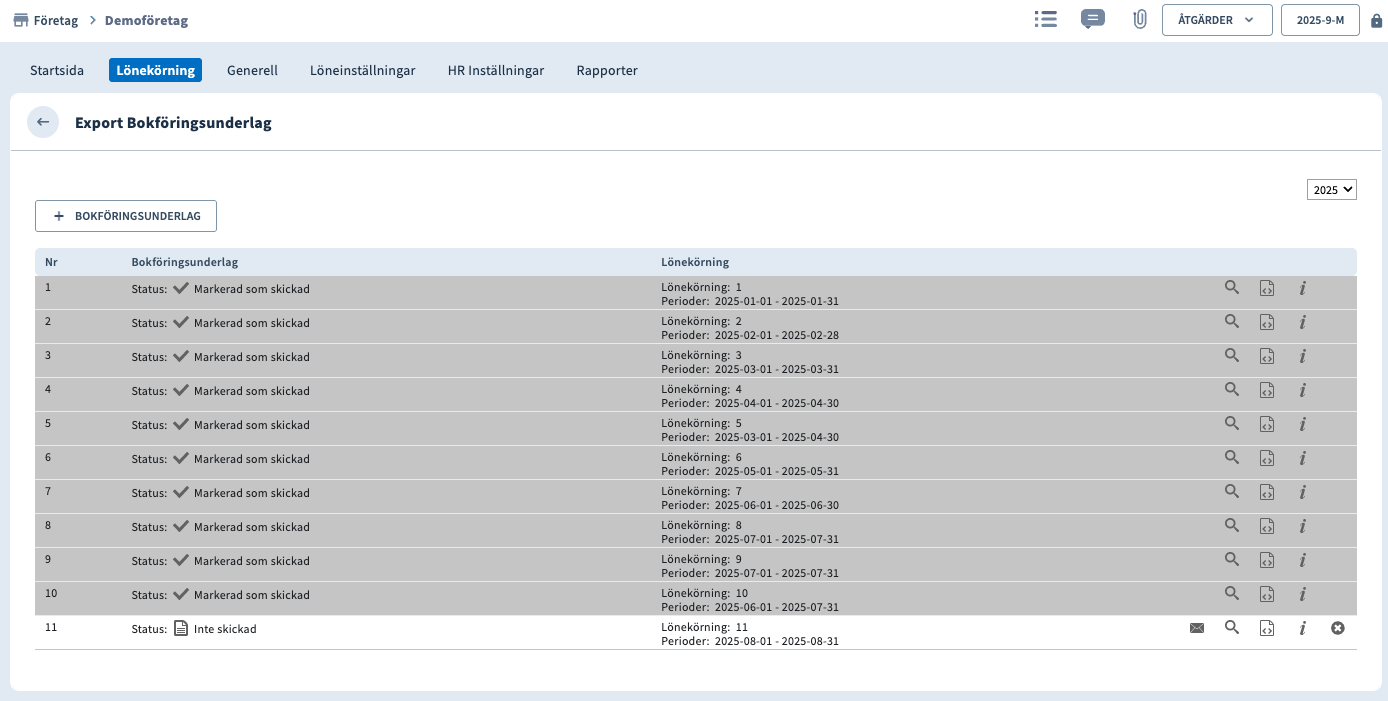Show info icon for Lönekörning 8
Screen dimensions: 1388x701
[1302, 526]
